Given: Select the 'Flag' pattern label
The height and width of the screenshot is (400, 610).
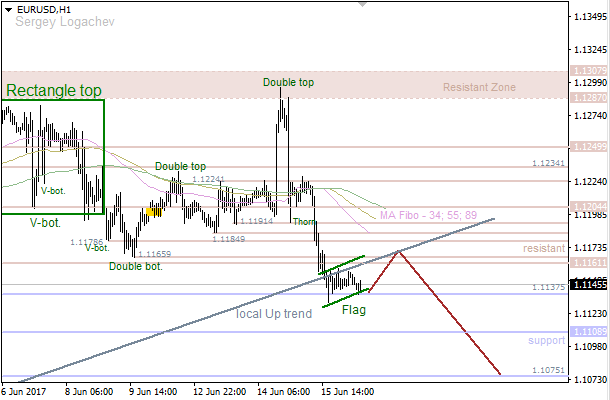Looking at the screenshot, I should [x=354, y=311].
